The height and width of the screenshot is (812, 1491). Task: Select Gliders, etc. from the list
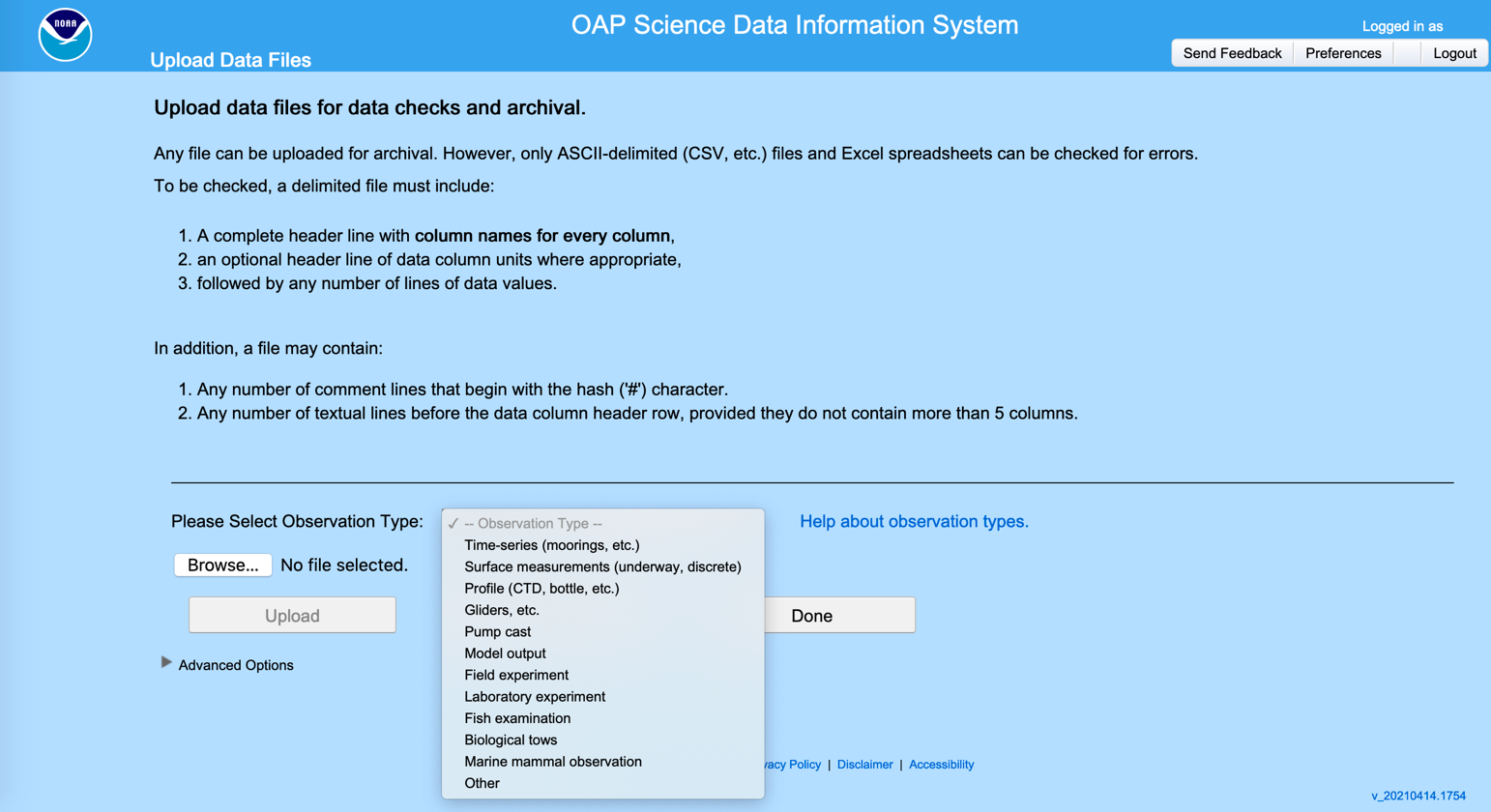(x=502, y=610)
